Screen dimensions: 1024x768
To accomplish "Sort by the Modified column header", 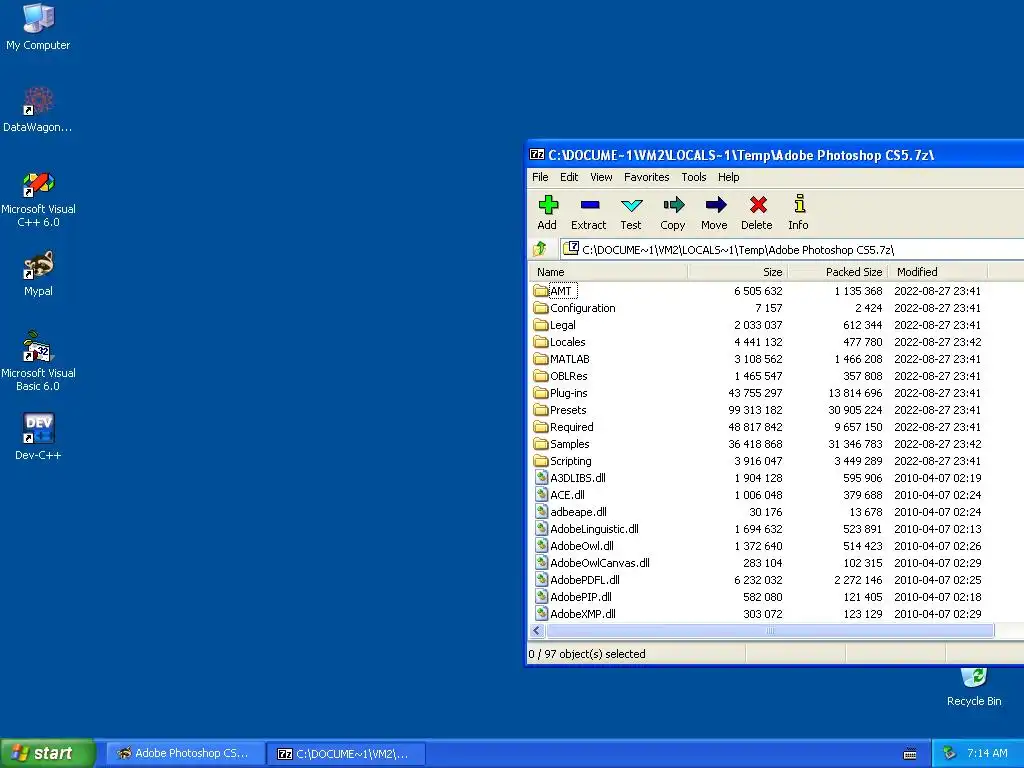I will (x=938, y=272).
